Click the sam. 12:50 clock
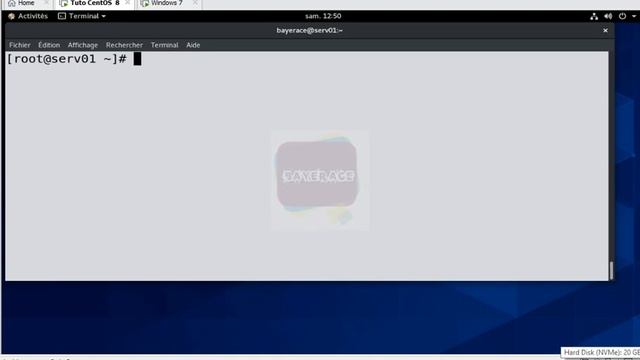 pos(323,16)
